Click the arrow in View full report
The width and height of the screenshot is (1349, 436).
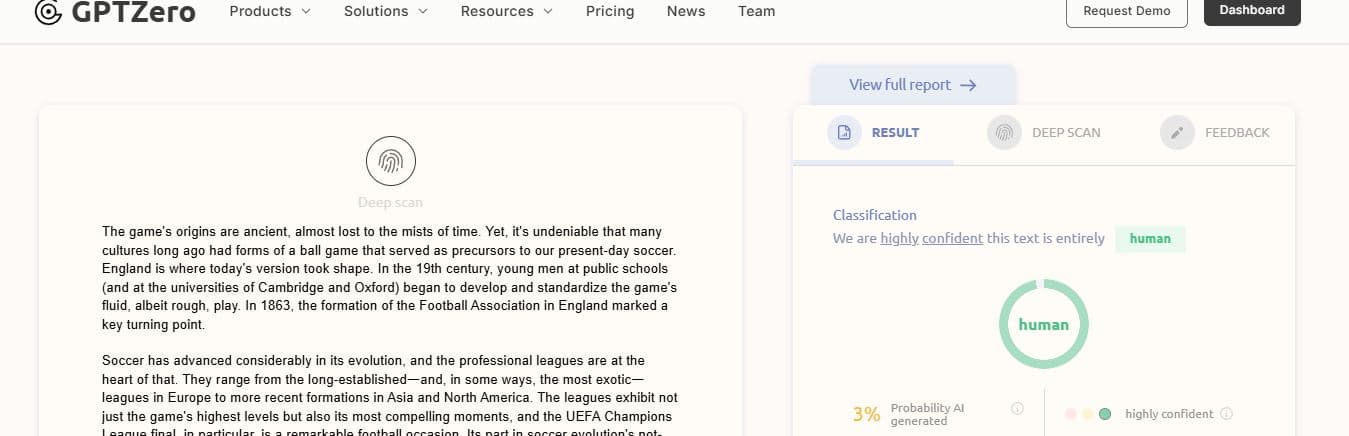[967, 85]
